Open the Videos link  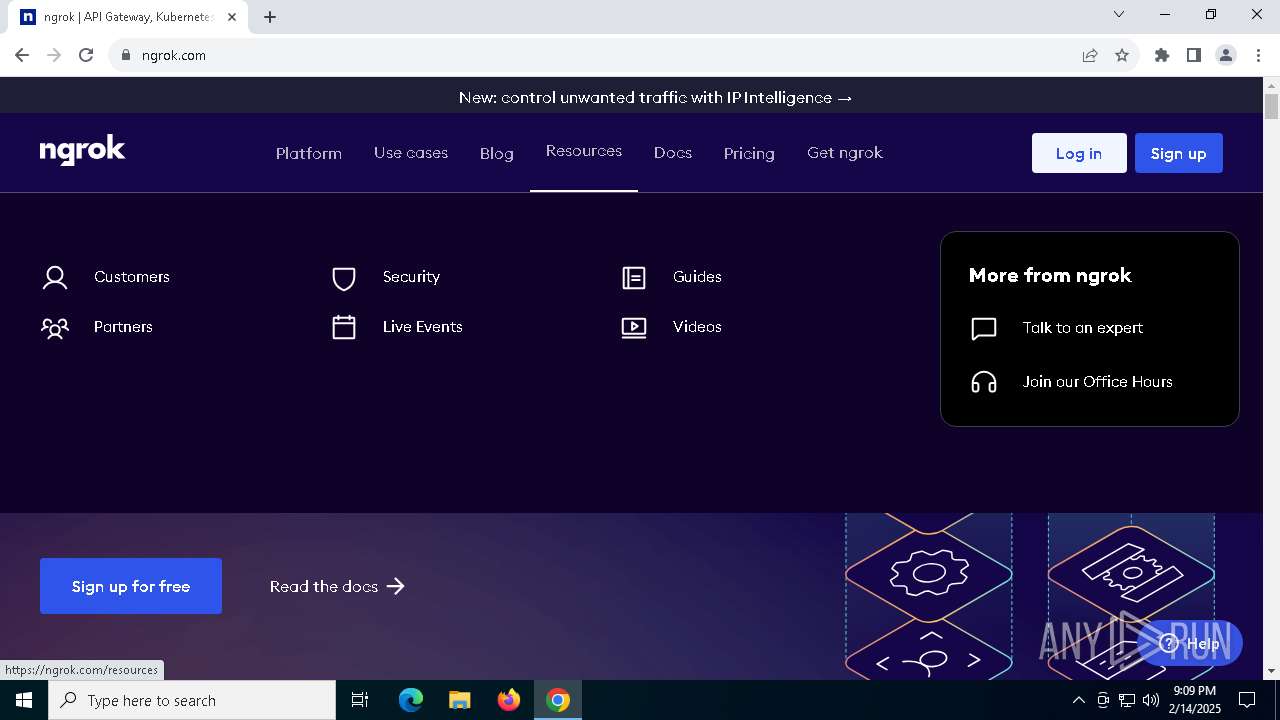pyautogui.click(x=697, y=327)
